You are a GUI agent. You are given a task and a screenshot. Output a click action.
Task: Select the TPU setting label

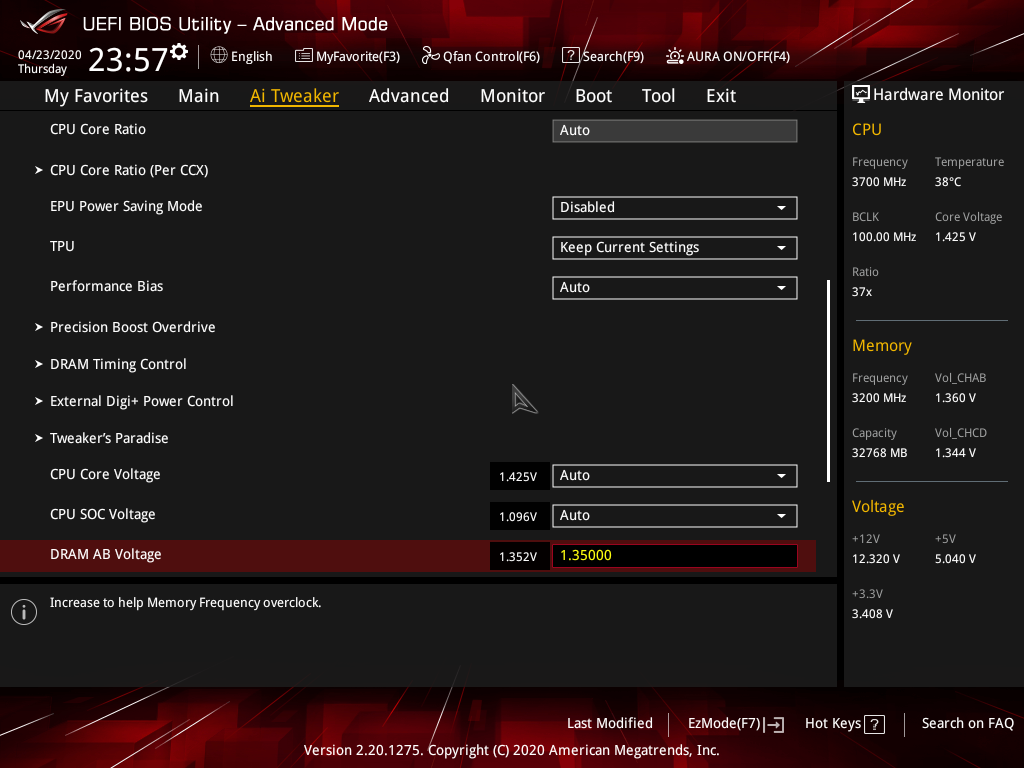pos(62,246)
